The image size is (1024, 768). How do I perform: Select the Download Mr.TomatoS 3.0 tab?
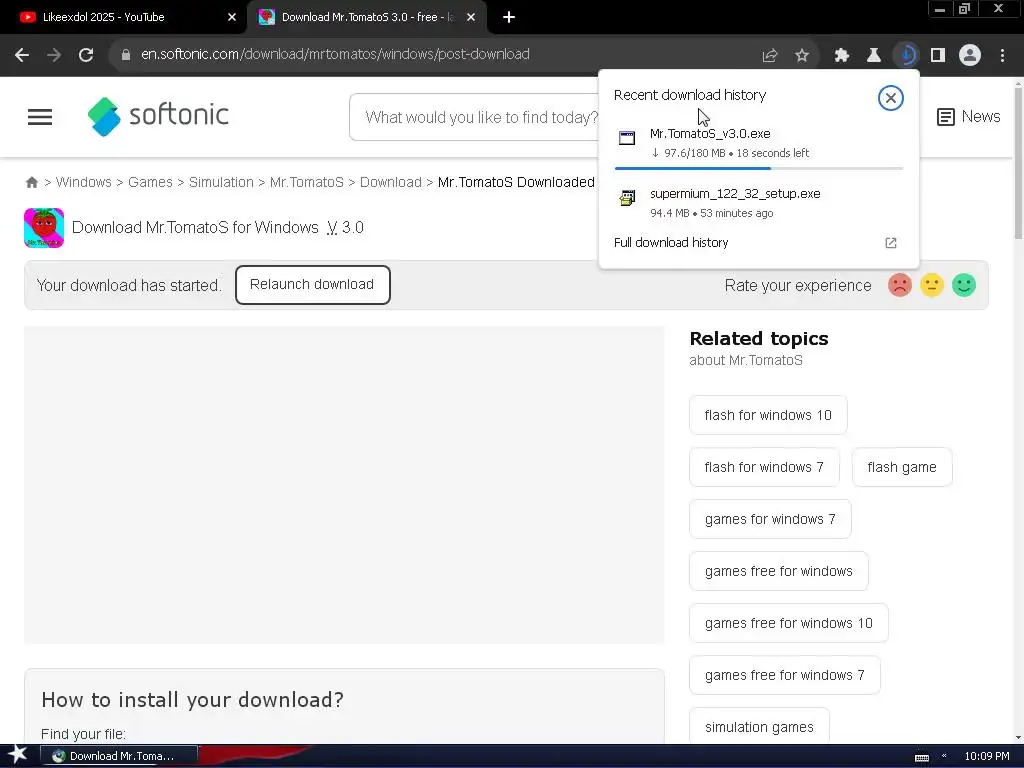point(368,17)
